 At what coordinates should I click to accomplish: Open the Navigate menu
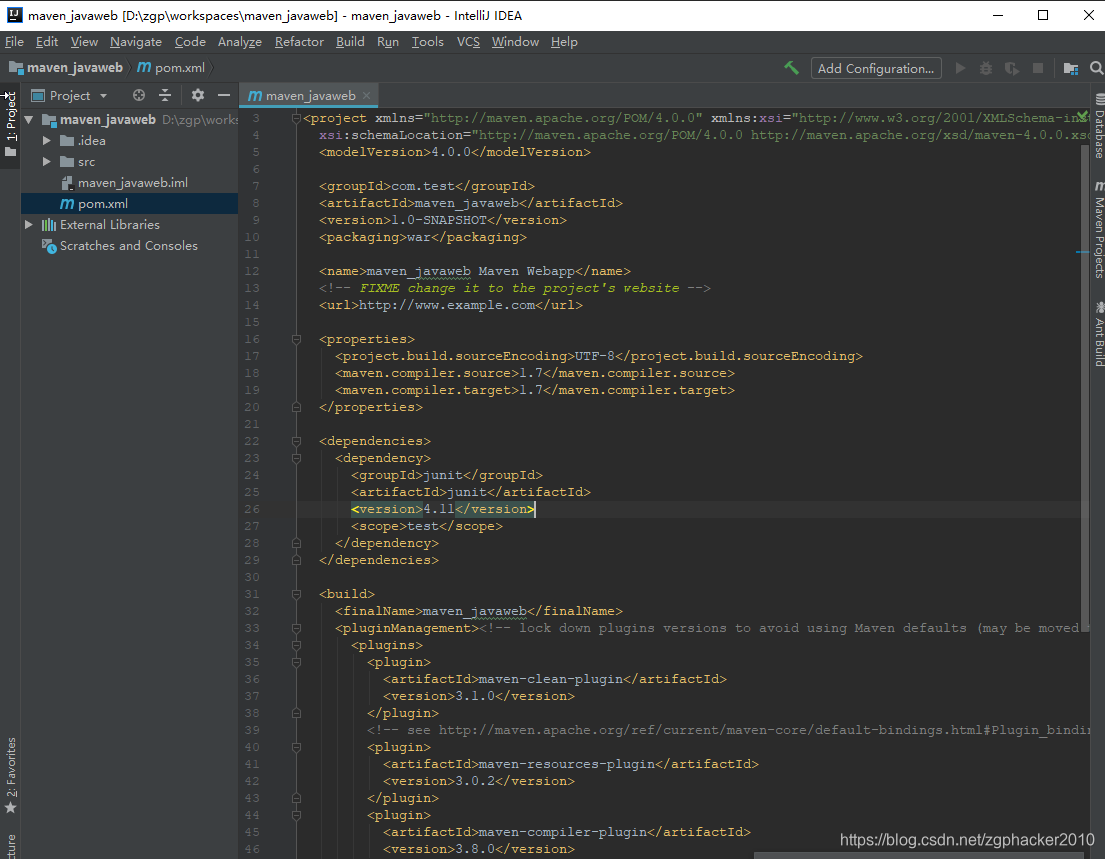[136, 42]
